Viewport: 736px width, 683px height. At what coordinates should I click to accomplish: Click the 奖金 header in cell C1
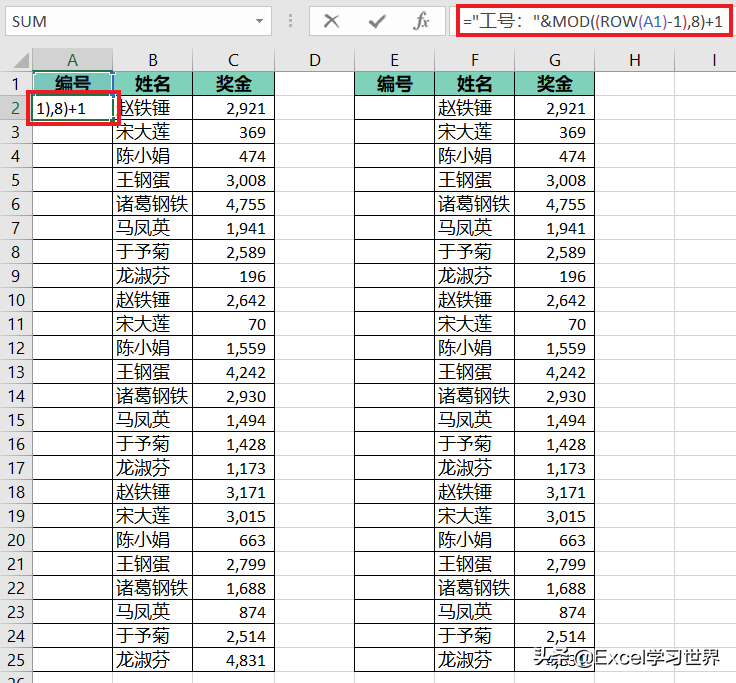[x=233, y=84]
